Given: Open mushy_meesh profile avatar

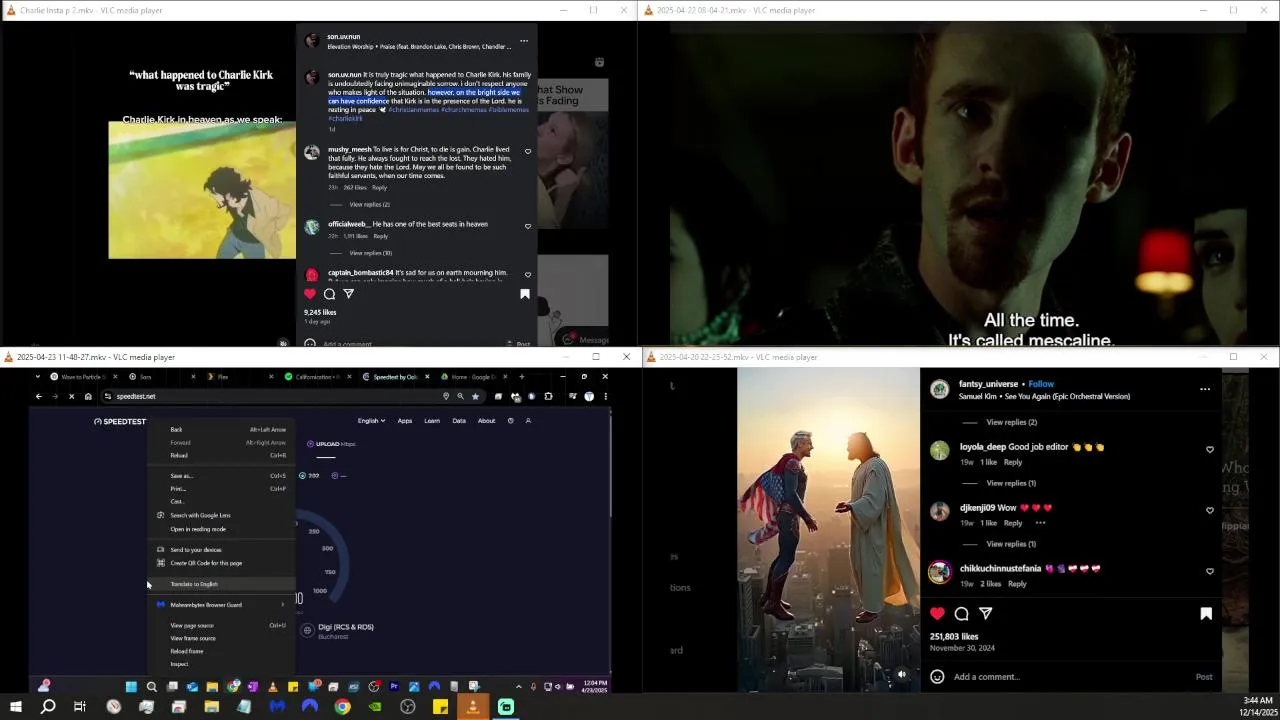Looking at the screenshot, I should pyautogui.click(x=312, y=153).
